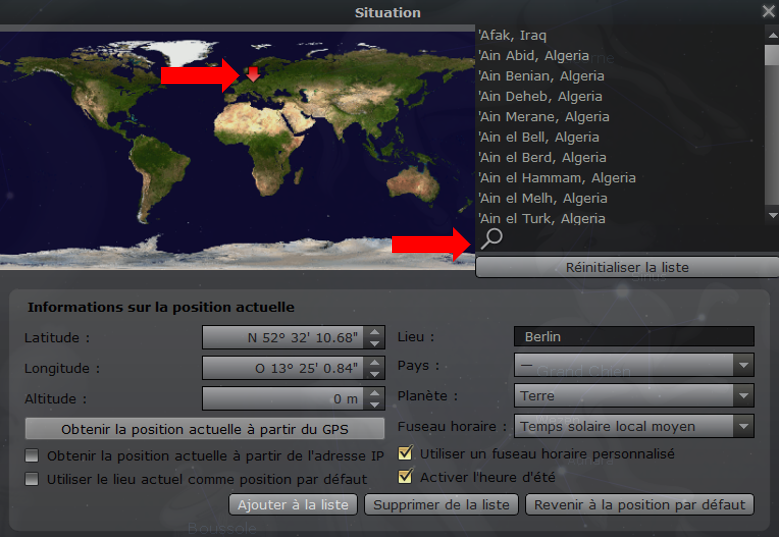The width and height of the screenshot is (780, 537).
Task: Select ''Ain el Turk, Algeria' in the list
Action: tap(542, 219)
